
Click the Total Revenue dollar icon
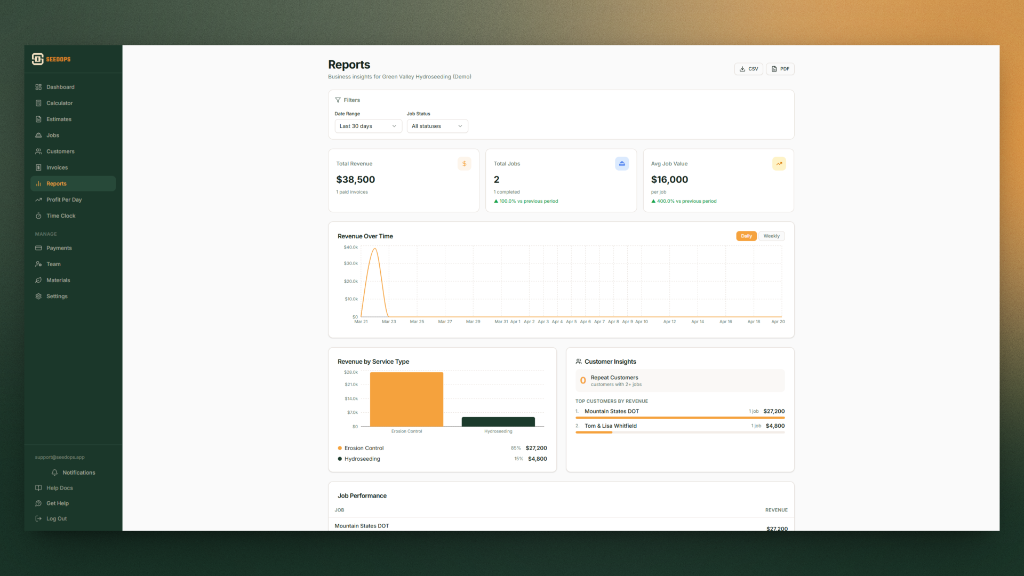click(464, 164)
